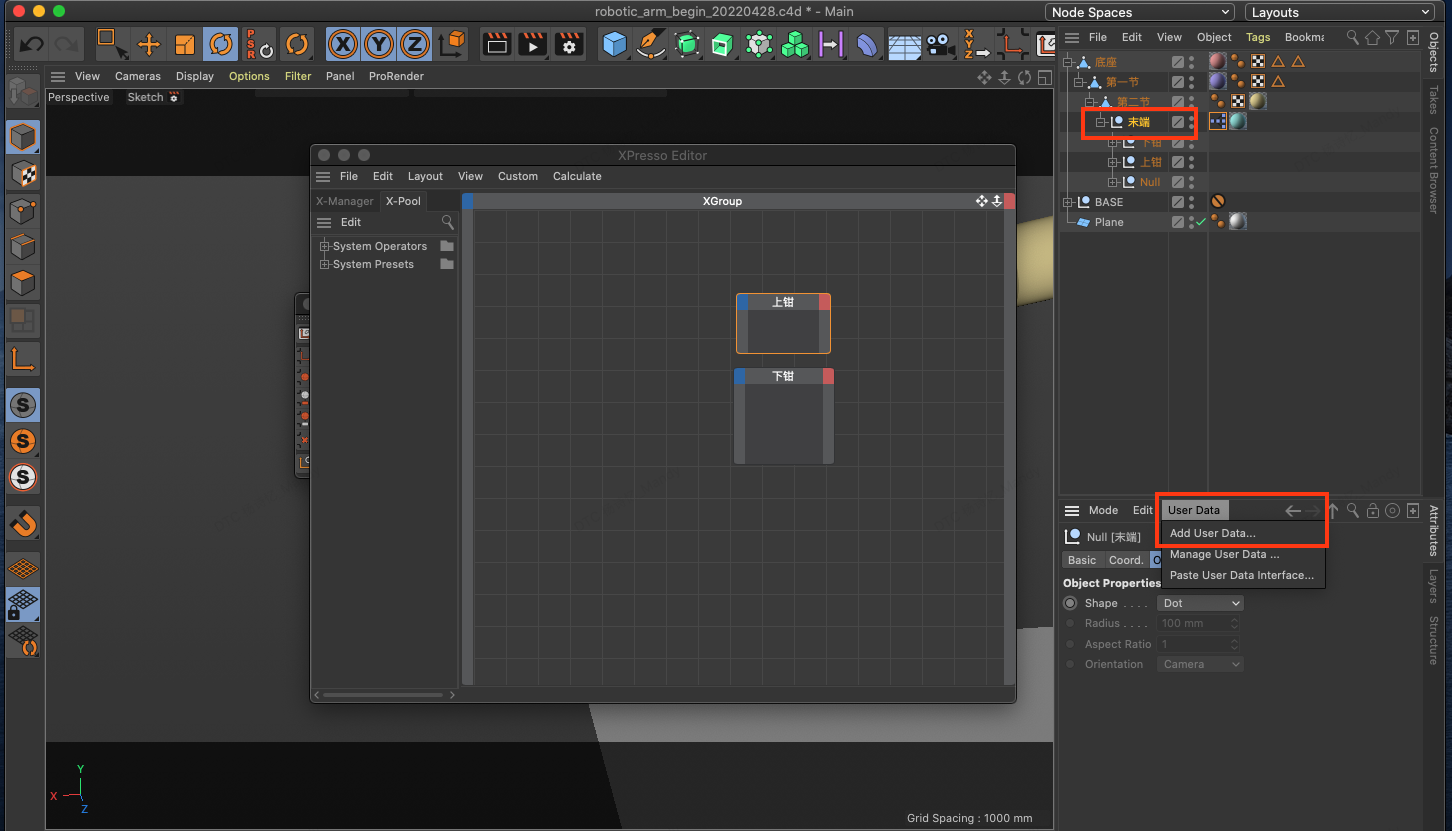Click the lock icon in Attribute Manager
This screenshot has width=1452, height=831.
(x=1373, y=510)
